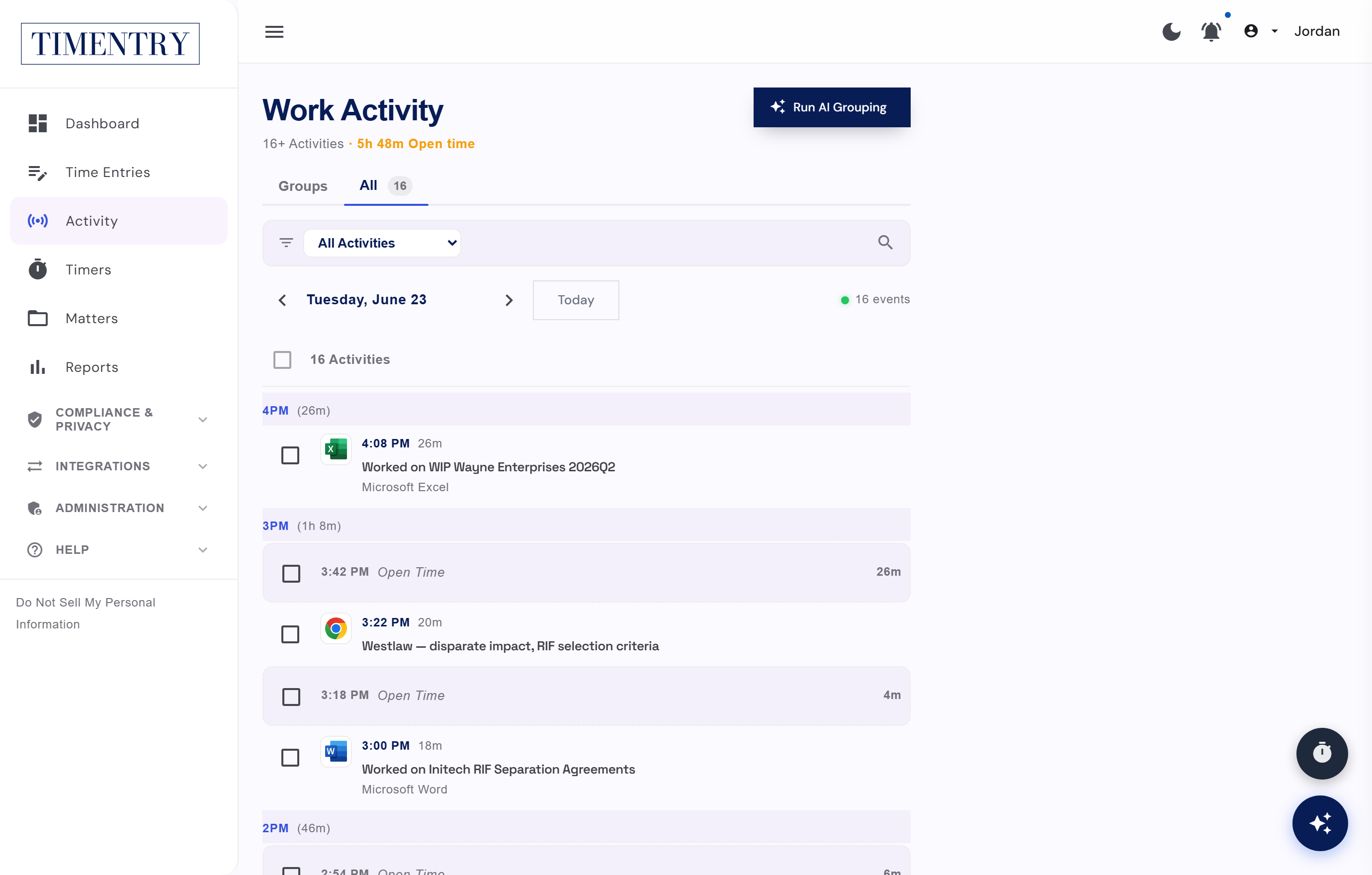Click the Activity broadcast icon
This screenshot has width=1372, height=875.
(x=38, y=221)
